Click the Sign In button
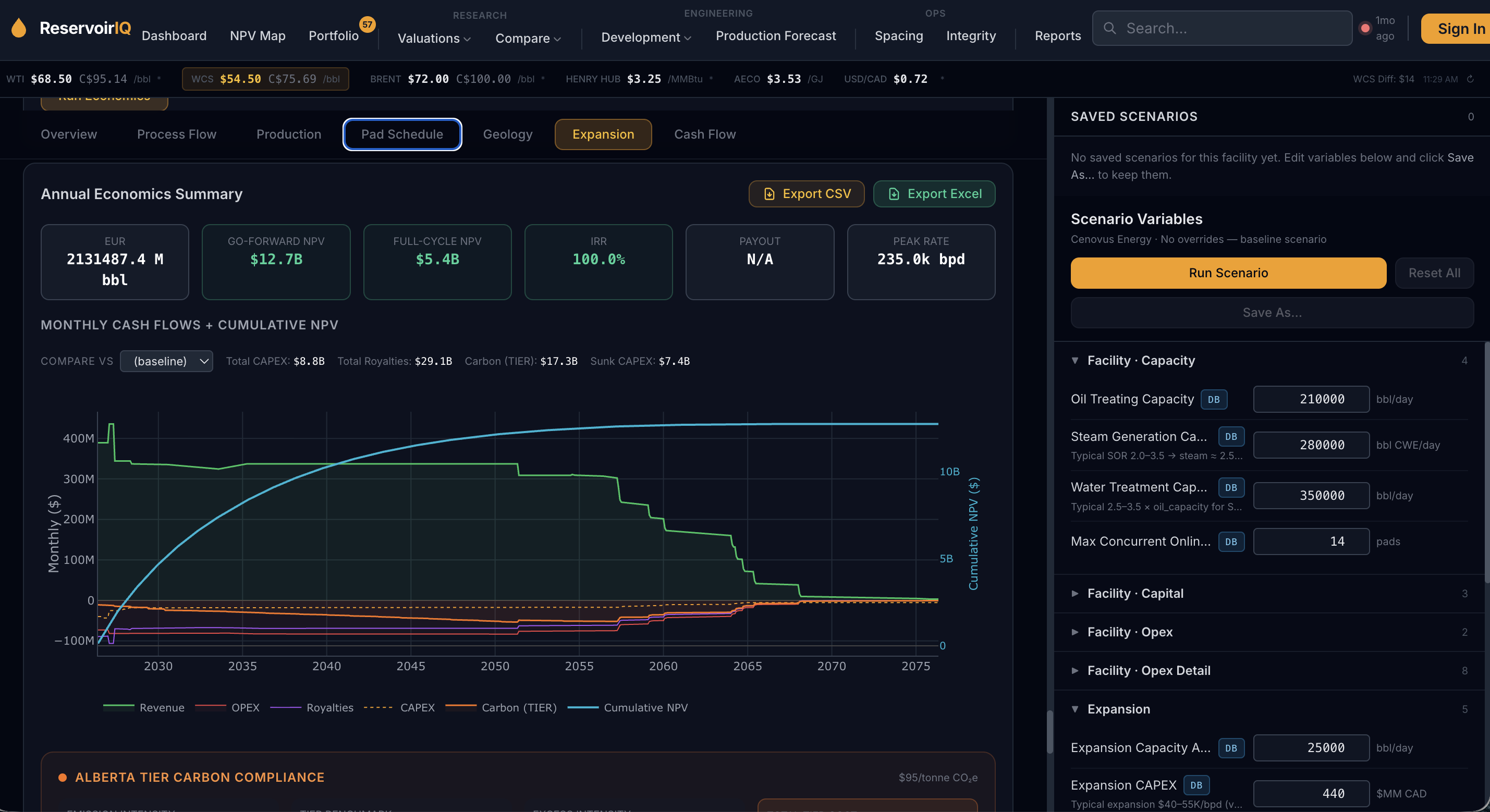Screen dimensions: 1490x812 [x=1455, y=28]
